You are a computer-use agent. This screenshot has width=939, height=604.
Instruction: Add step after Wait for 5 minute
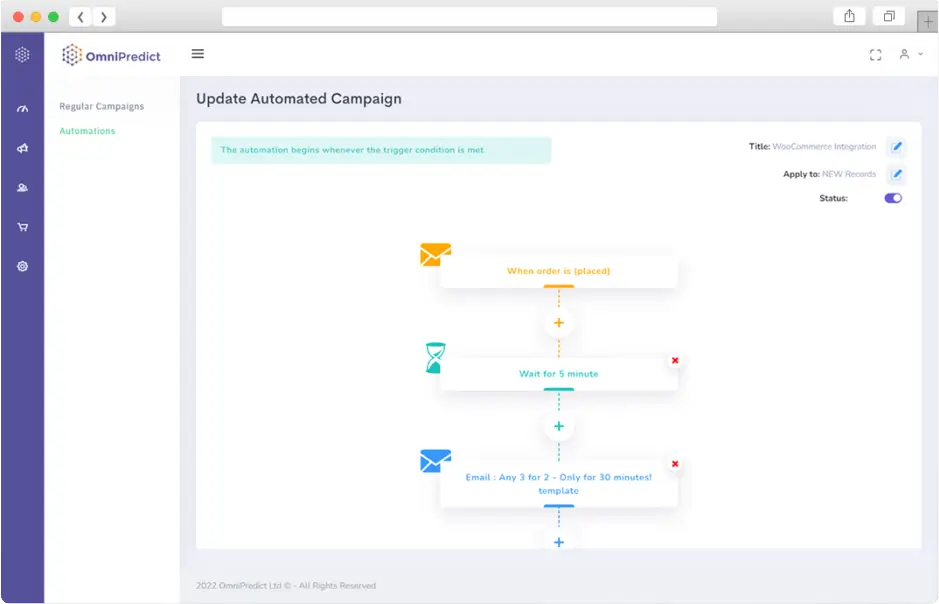tap(559, 427)
